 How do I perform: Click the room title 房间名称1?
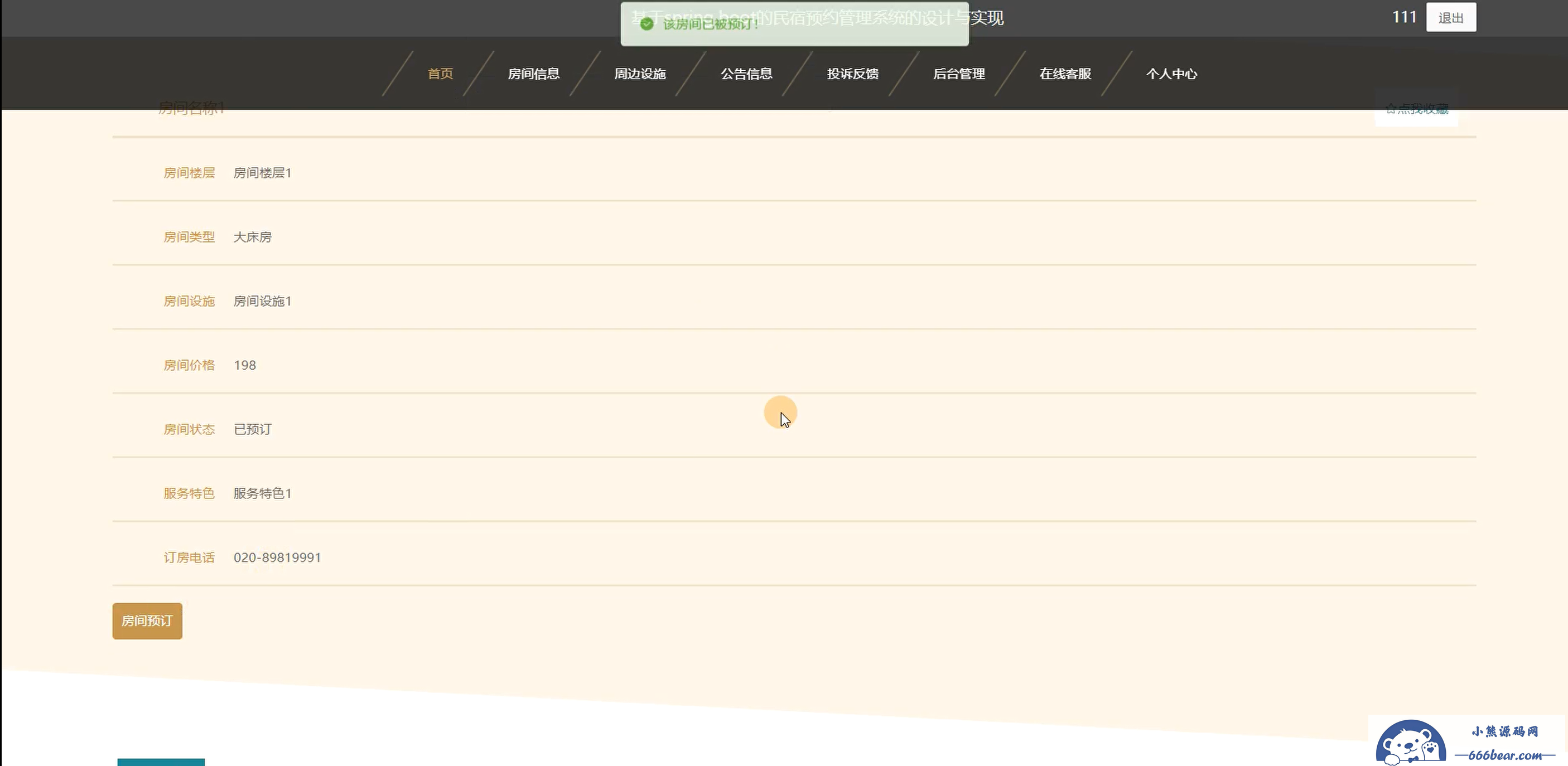(192, 108)
